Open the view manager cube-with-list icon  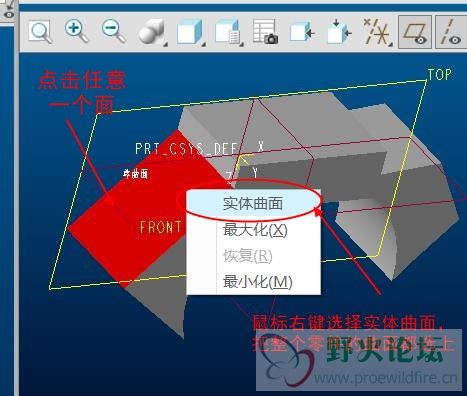tap(228, 32)
